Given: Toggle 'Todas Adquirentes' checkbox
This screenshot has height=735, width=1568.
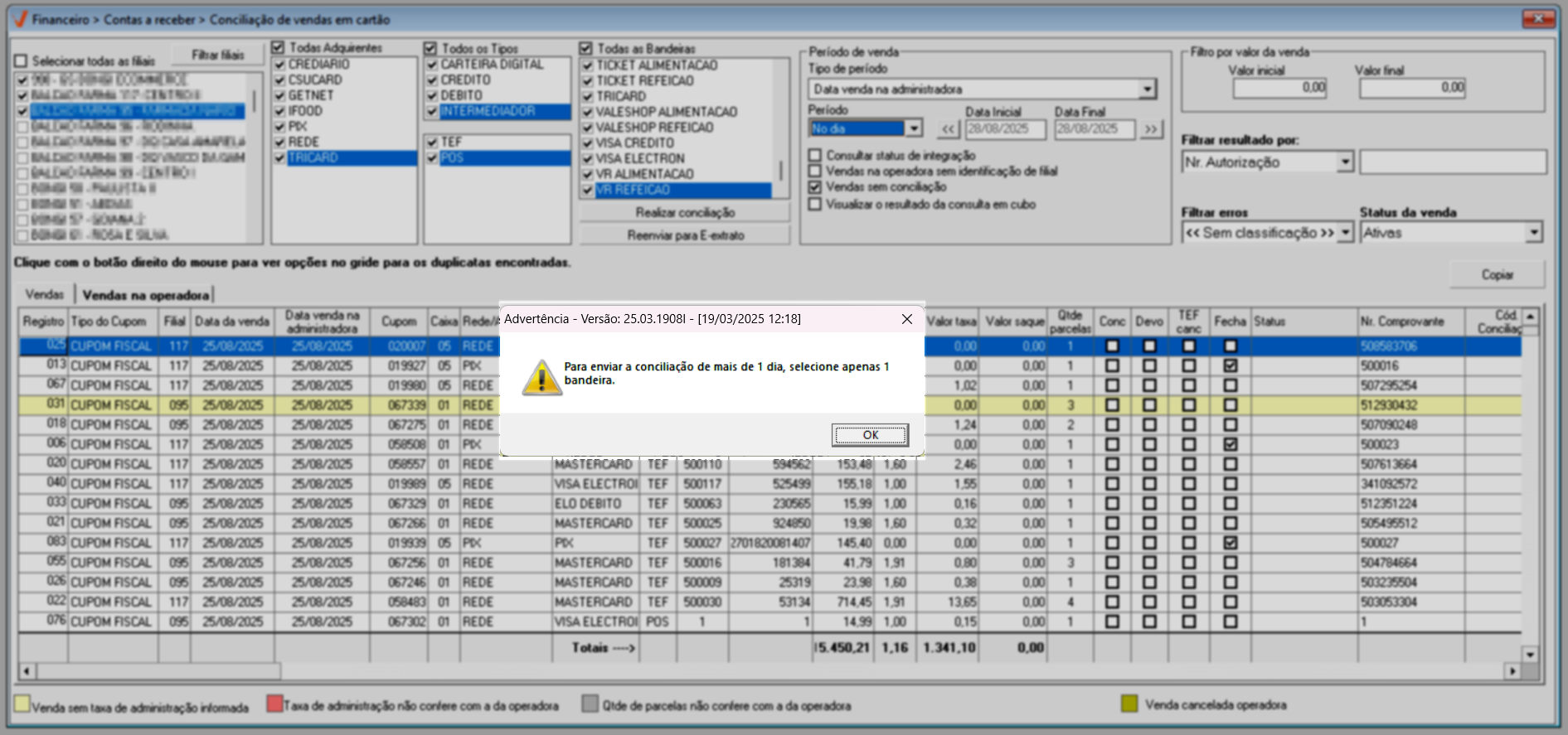Looking at the screenshot, I should (278, 48).
